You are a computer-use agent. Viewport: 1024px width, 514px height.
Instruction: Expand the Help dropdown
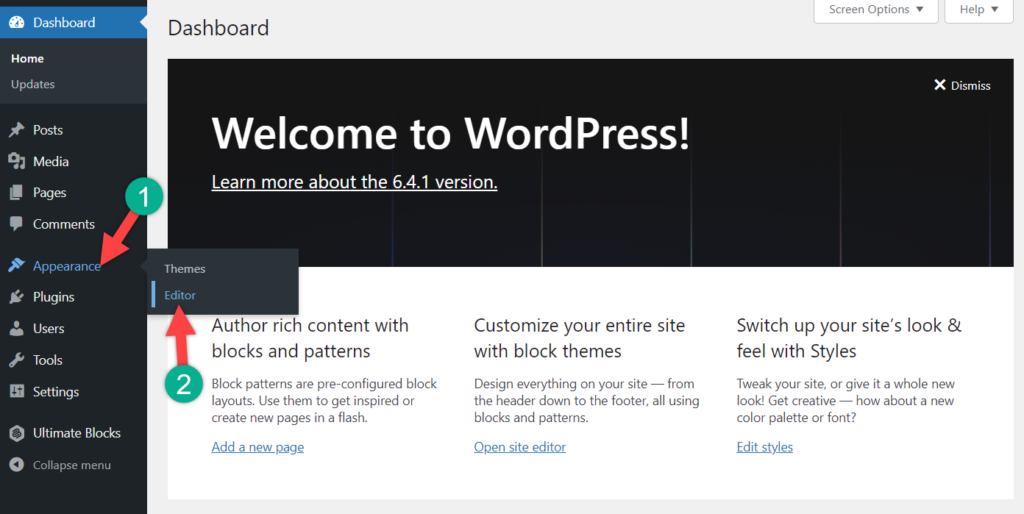click(978, 10)
